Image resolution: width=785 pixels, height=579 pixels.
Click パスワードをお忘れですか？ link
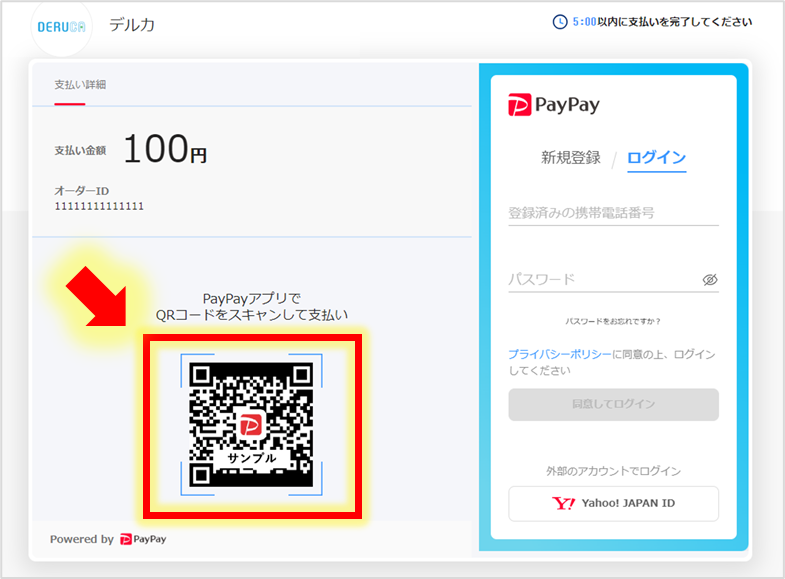point(613,321)
